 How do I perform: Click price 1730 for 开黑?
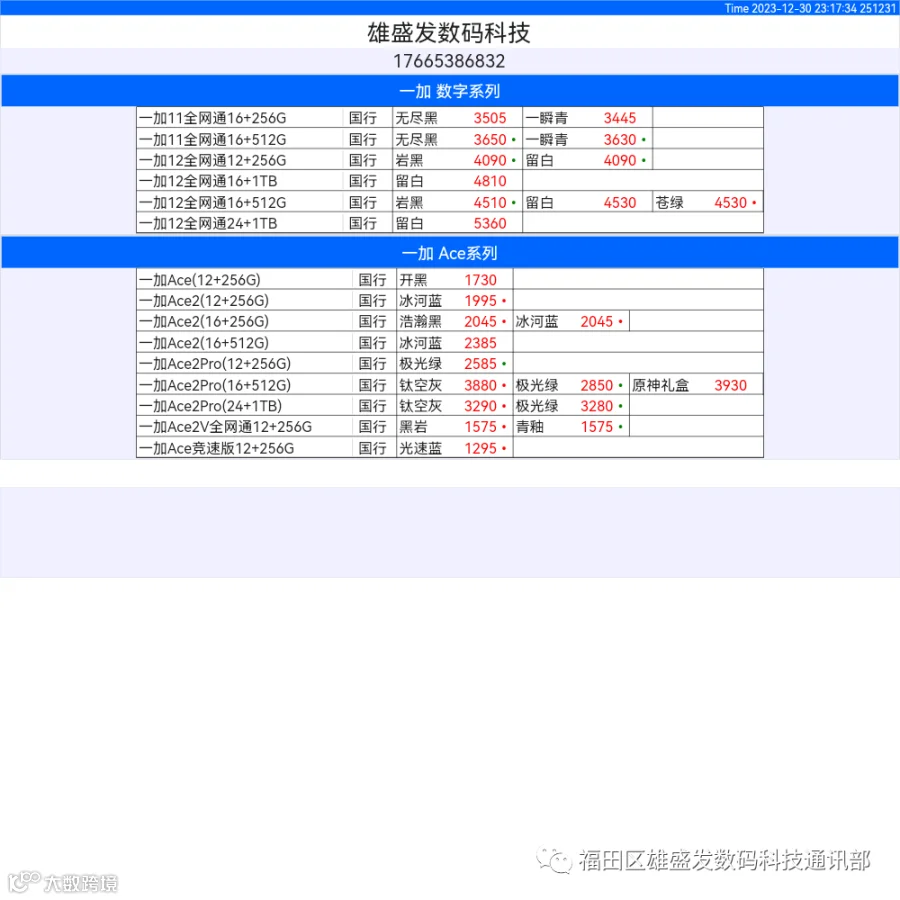(480, 280)
